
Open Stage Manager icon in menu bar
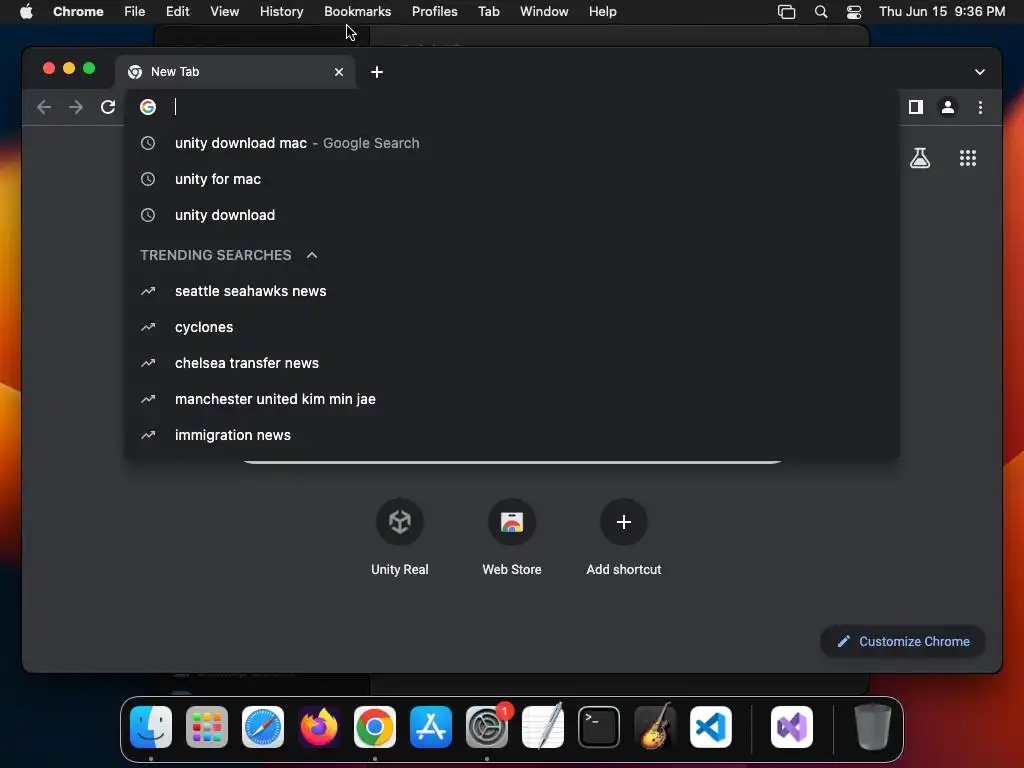click(x=786, y=12)
